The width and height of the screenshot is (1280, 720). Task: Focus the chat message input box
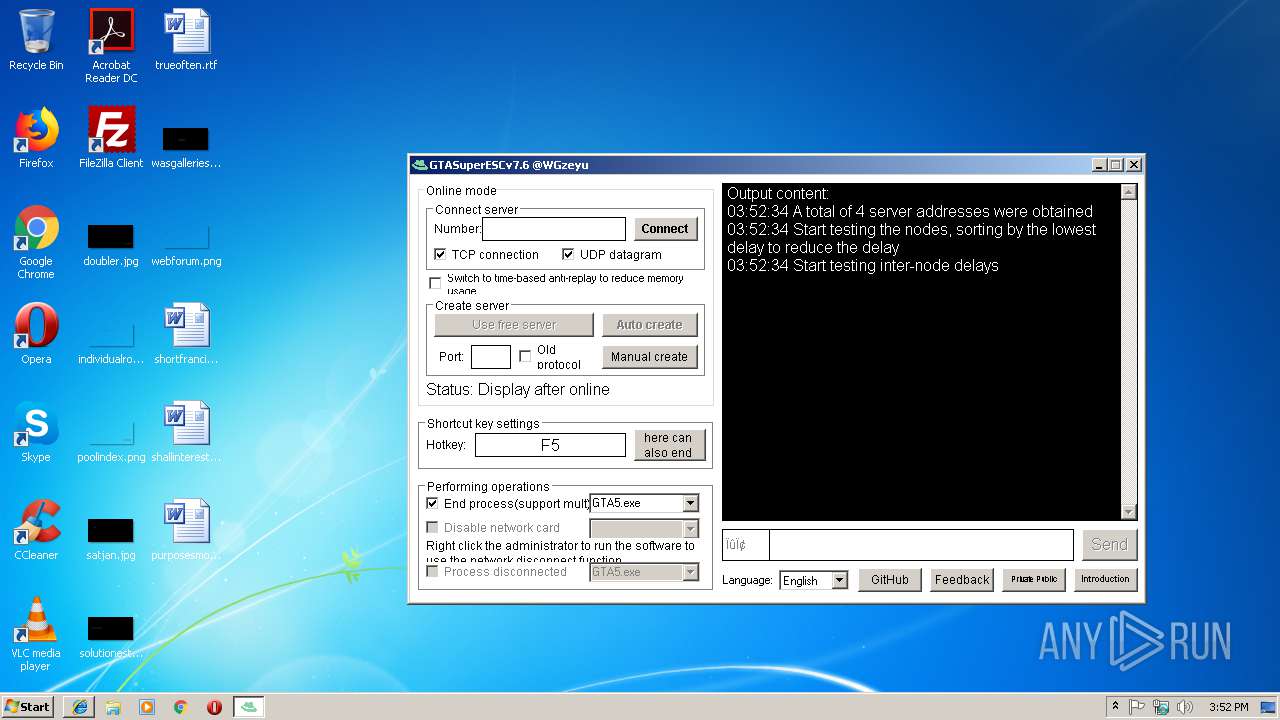(x=921, y=545)
